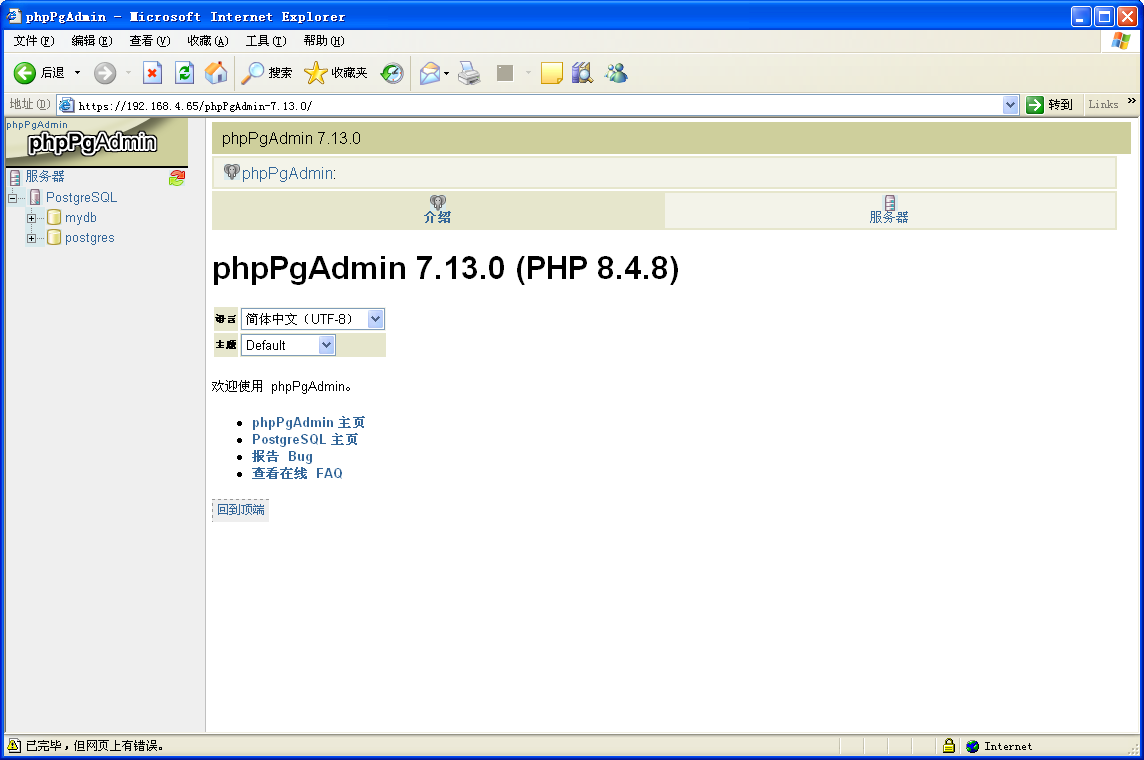
Task: Expand the Links toolbar chevron
Action: click(1132, 101)
